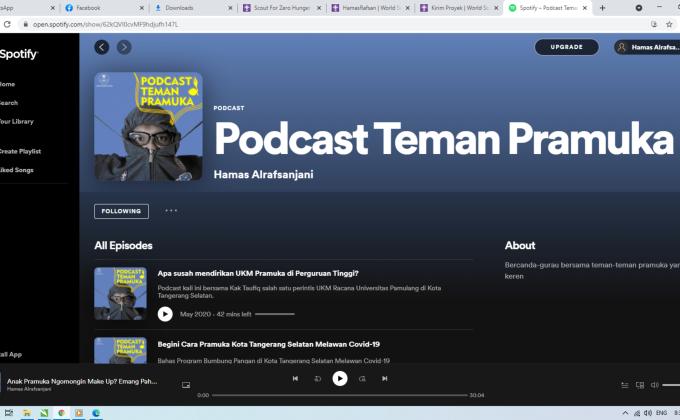Play episode 'Apa susah mendirikan UKM Pramuka'
The width and height of the screenshot is (680, 420).
pos(165,314)
